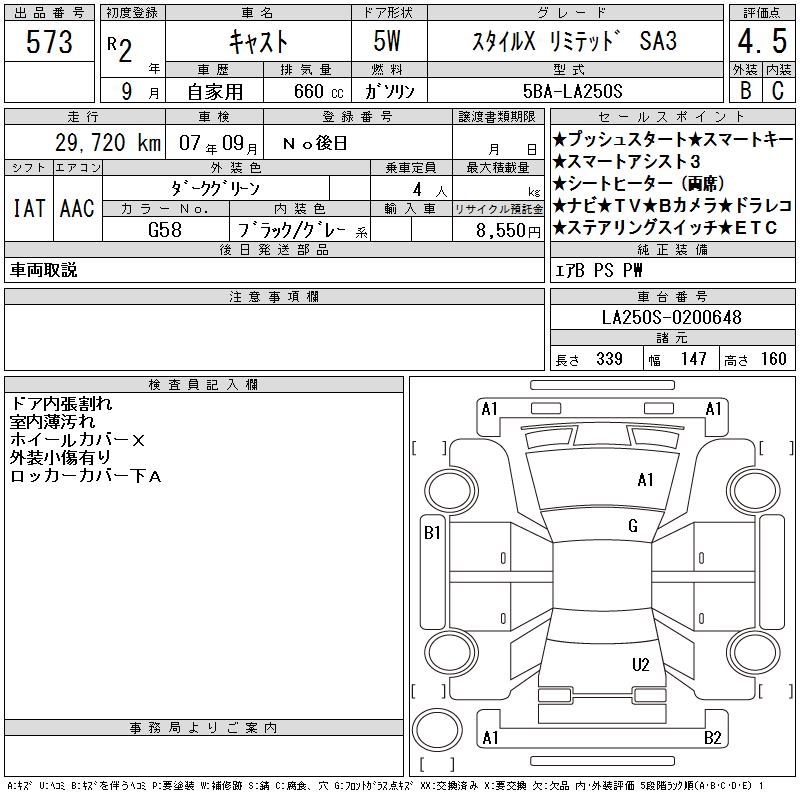Select the "U2" mark on the rear hatch

tap(640, 664)
